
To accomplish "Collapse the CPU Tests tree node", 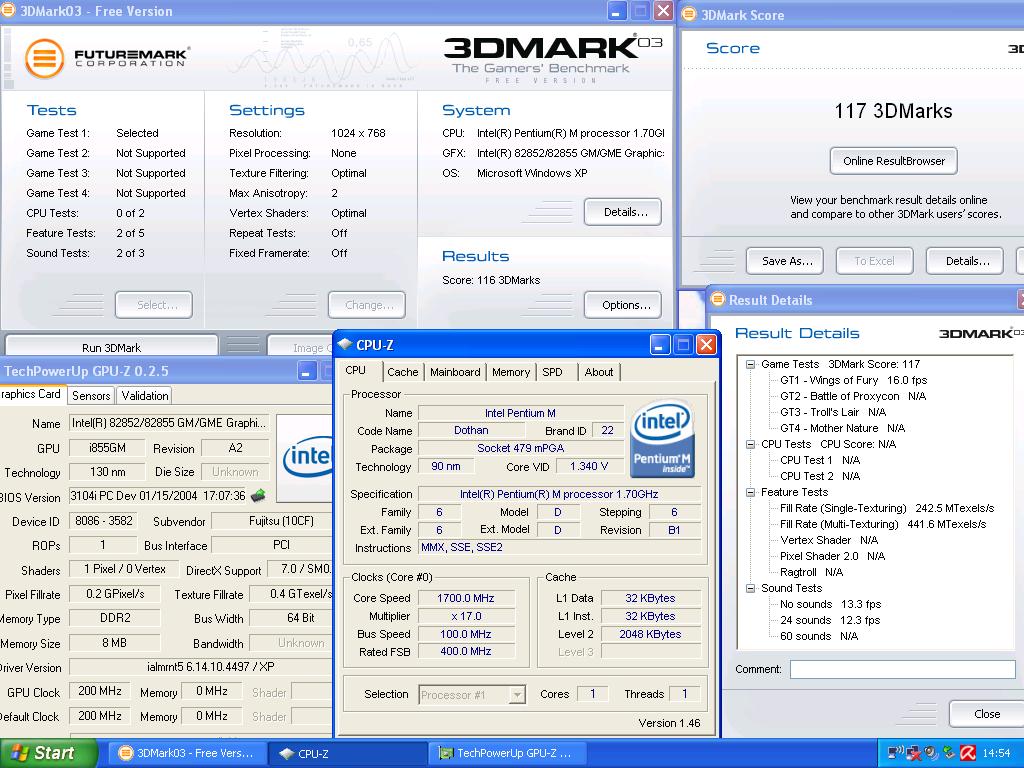I will tap(750, 444).
